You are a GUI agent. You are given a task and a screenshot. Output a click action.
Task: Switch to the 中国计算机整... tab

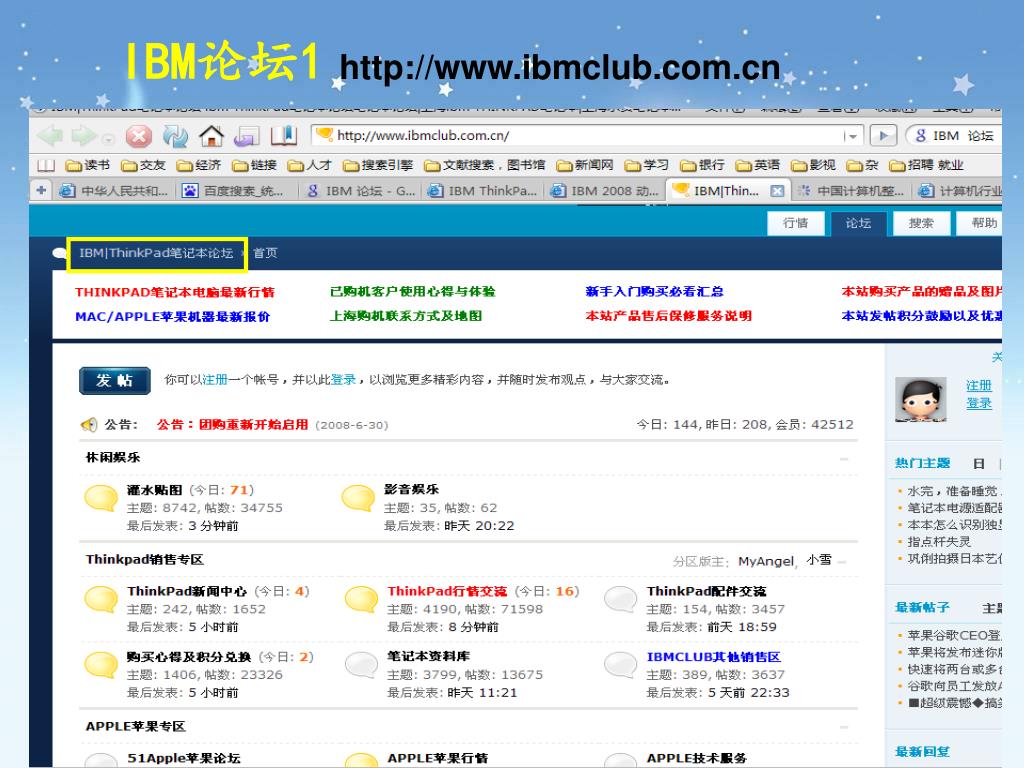852,191
